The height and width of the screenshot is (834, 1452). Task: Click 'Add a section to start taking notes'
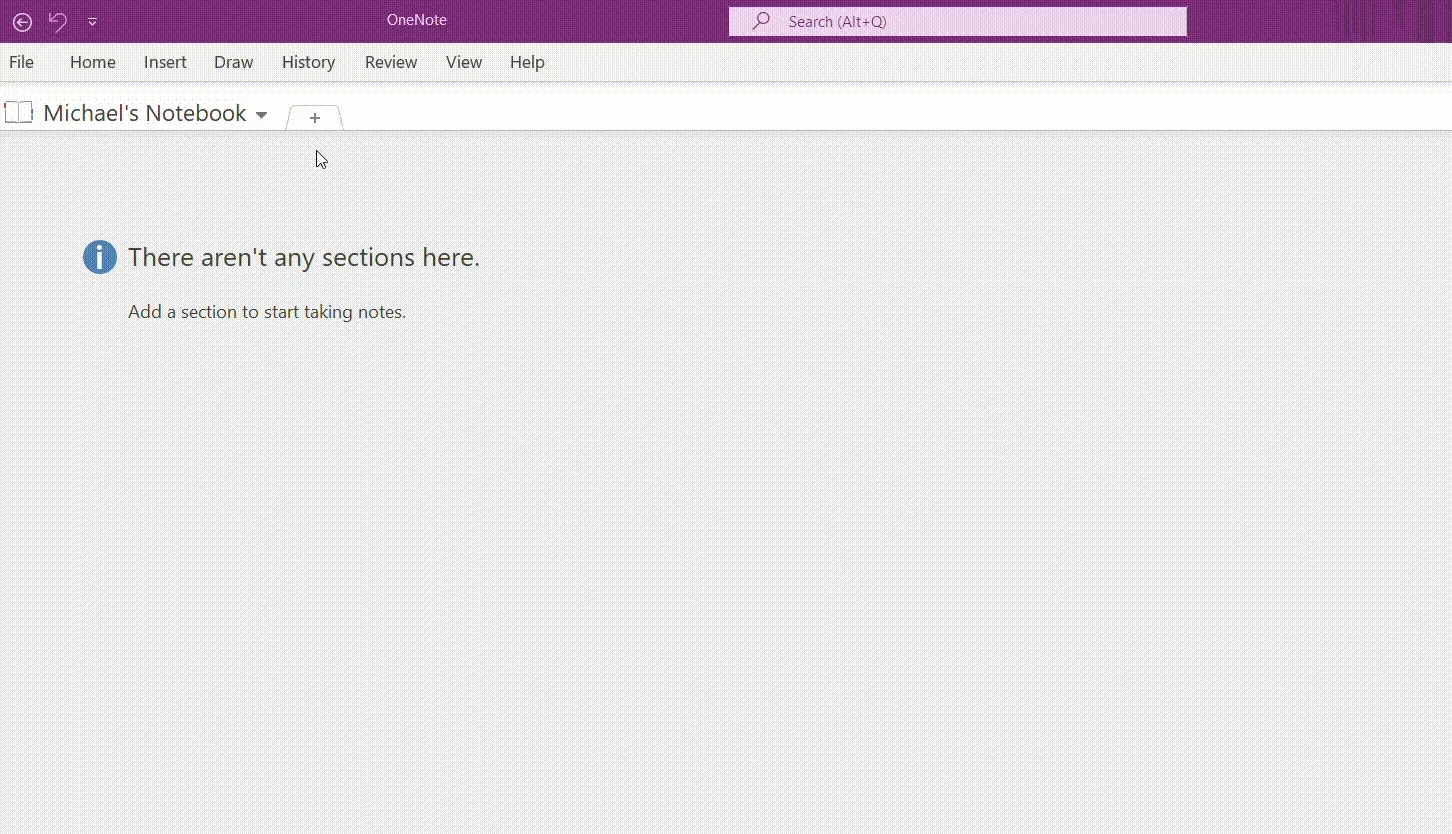pos(266,311)
